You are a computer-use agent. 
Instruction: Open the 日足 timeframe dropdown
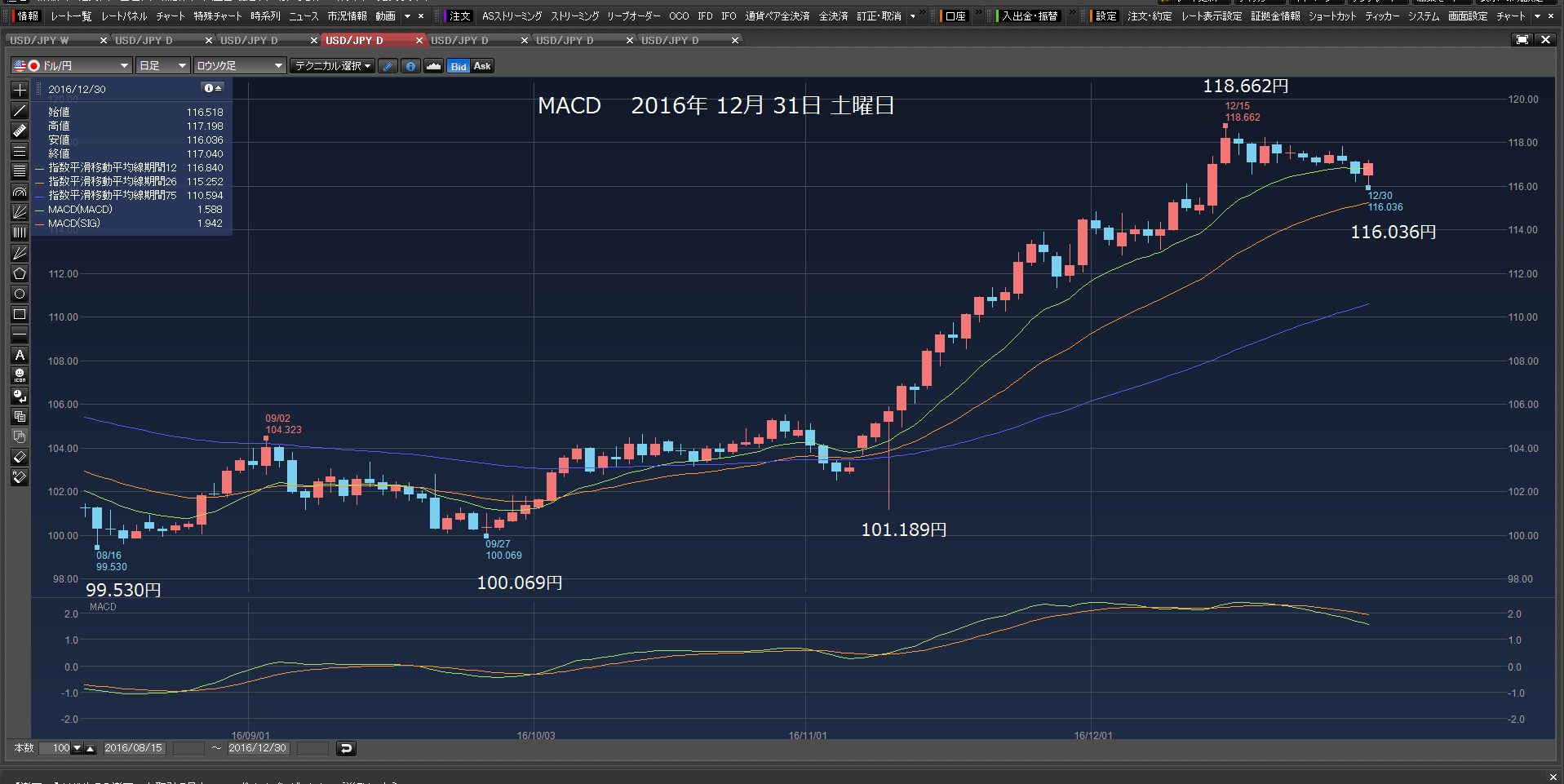click(x=162, y=66)
